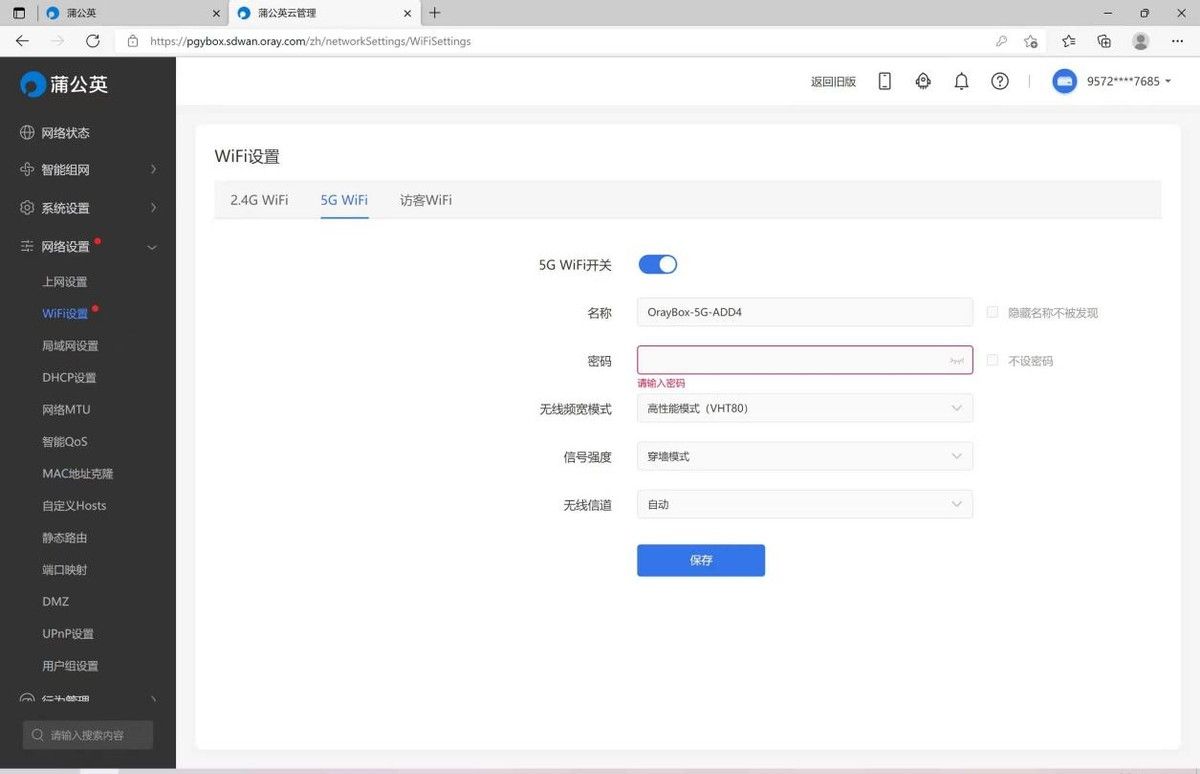1200x774 pixels.
Task: Open the DHCP设置 sidebar item
Action: coord(69,377)
